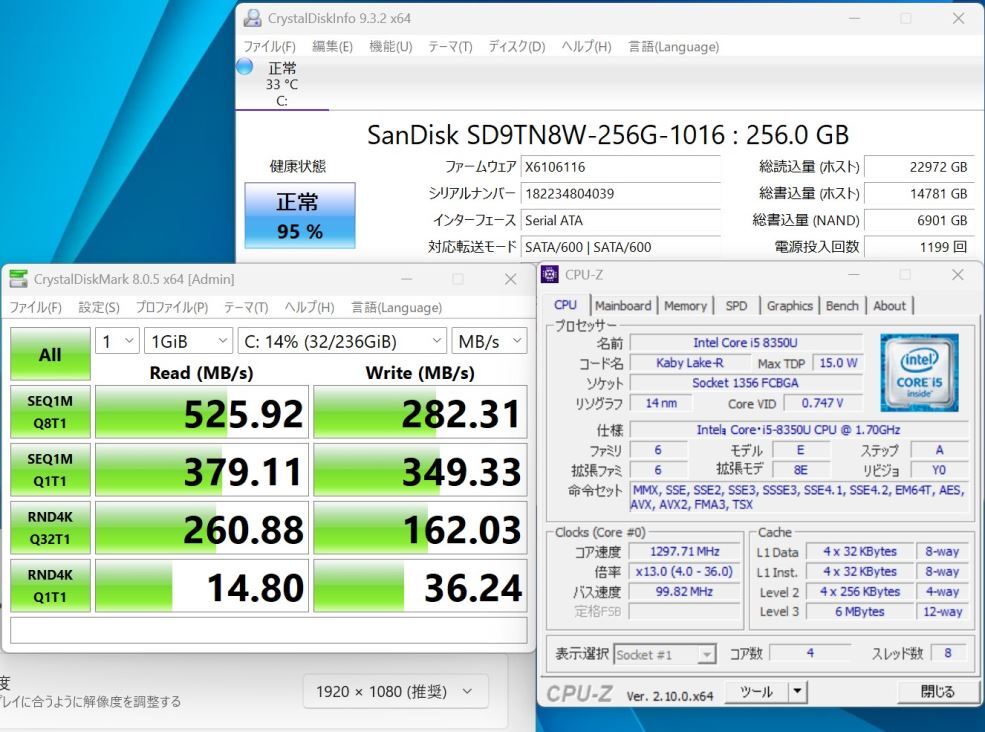This screenshot has width=985, height=732.
Task: Click the total host reads value 22972 GB
Action: click(919, 167)
